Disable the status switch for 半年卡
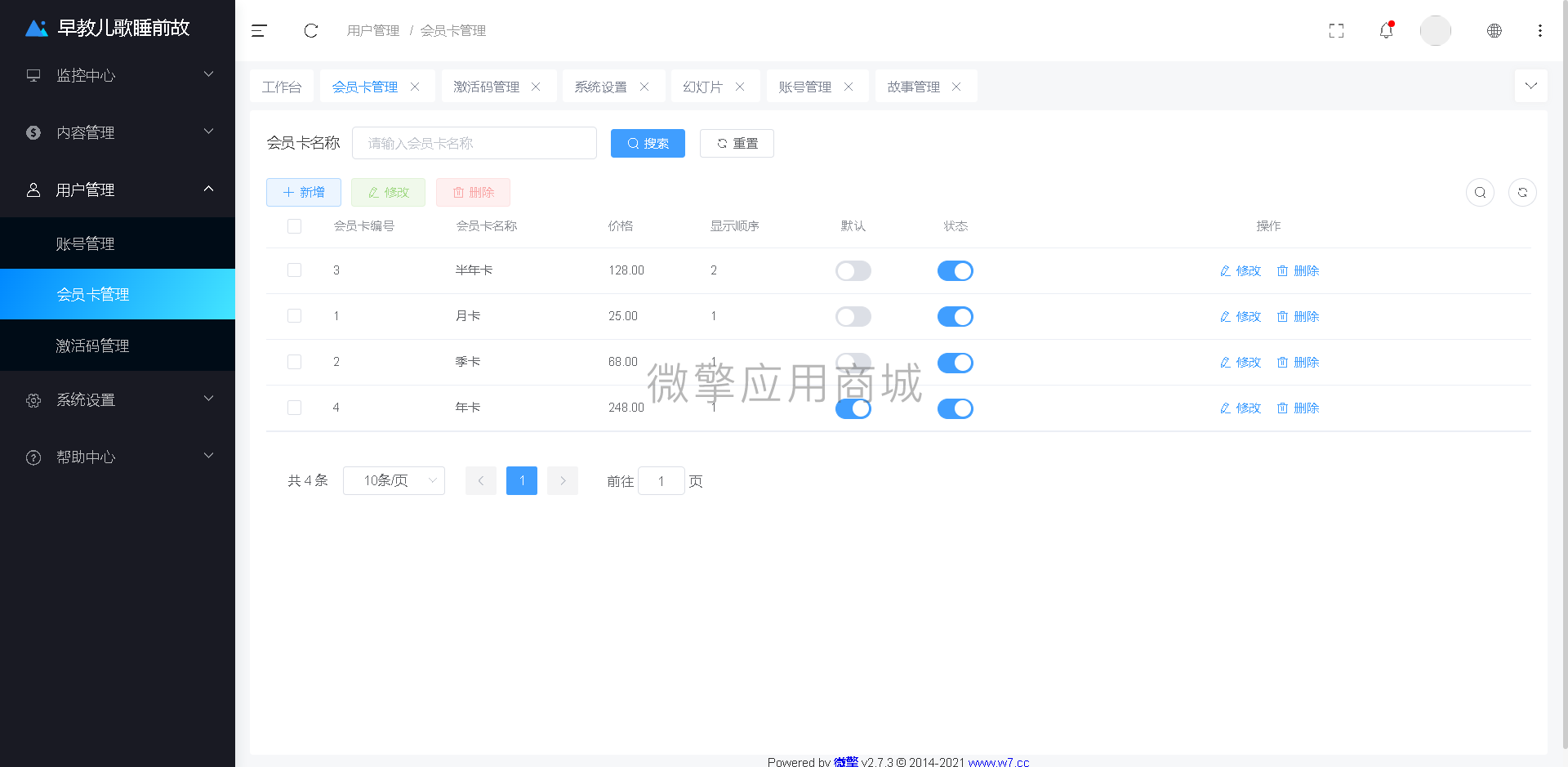 [955, 271]
